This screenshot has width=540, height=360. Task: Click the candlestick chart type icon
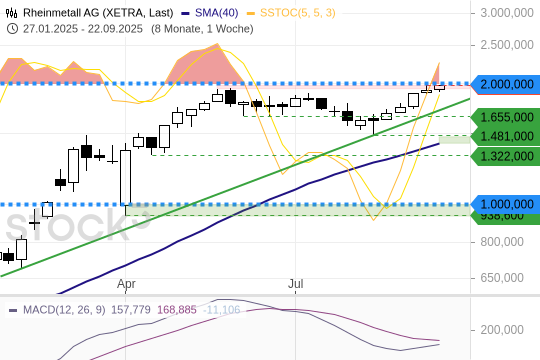click(x=11, y=13)
